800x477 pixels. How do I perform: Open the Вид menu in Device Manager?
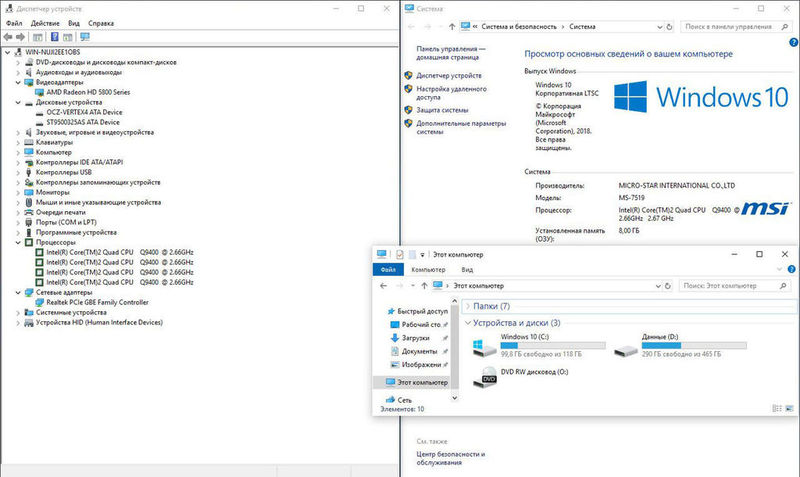74,23
